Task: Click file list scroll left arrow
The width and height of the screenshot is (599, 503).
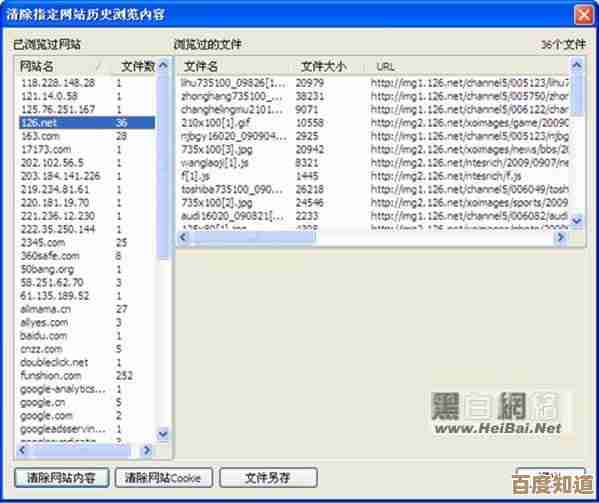Action: click(184, 237)
